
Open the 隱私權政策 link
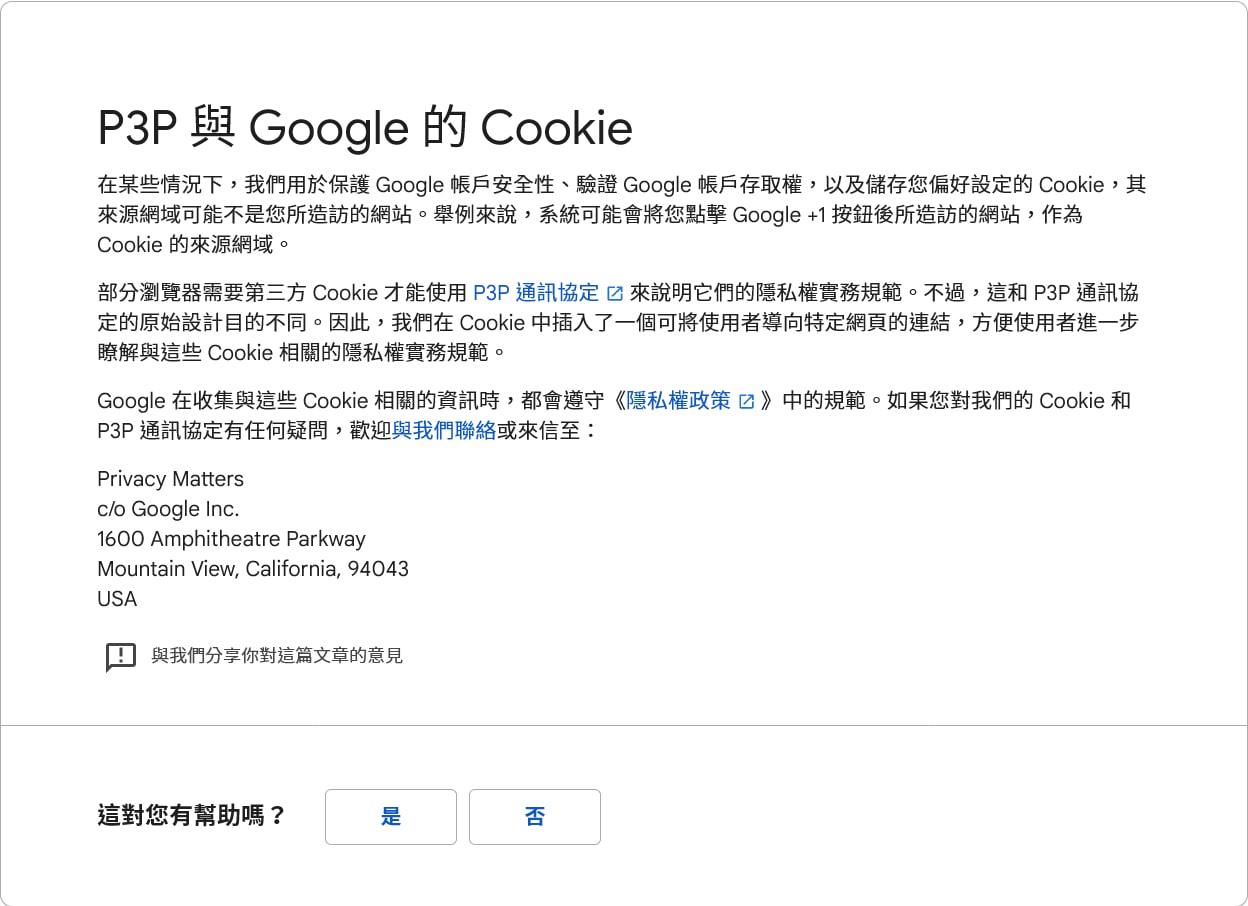tap(679, 401)
